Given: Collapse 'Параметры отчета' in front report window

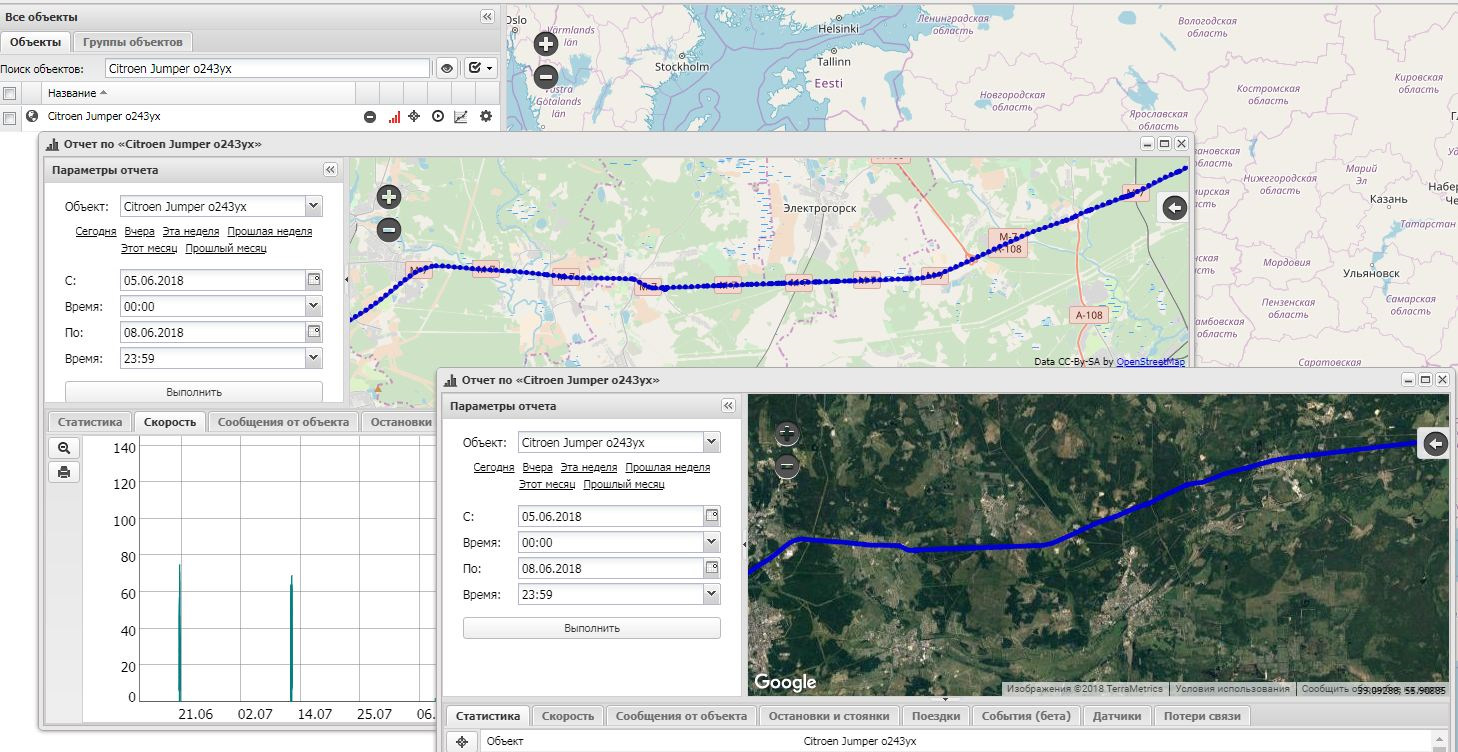Looking at the screenshot, I should [x=728, y=406].
